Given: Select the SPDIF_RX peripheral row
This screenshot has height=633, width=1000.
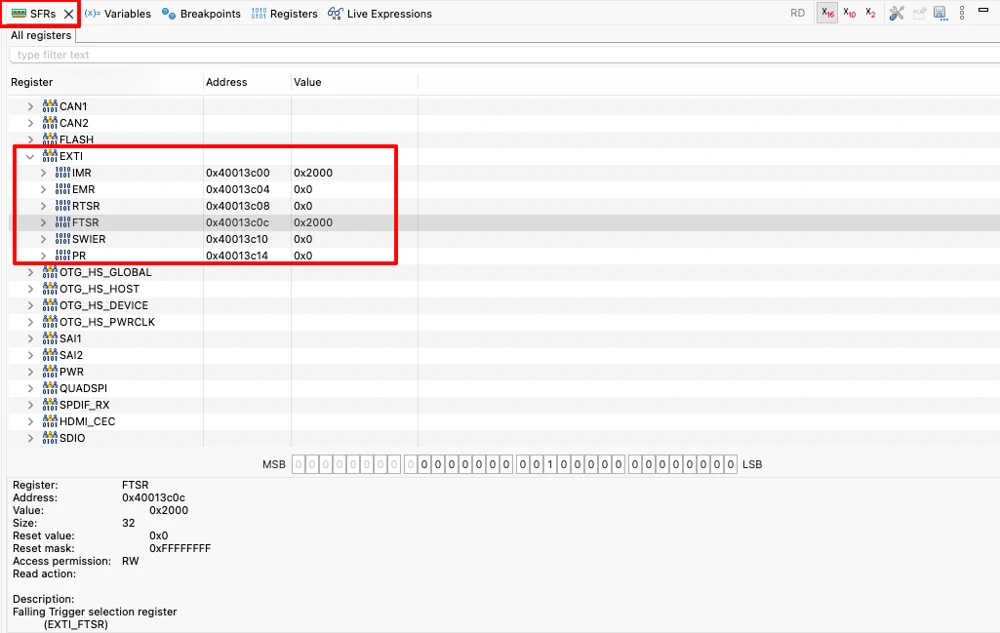Looking at the screenshot, I should tap(84, 405).
